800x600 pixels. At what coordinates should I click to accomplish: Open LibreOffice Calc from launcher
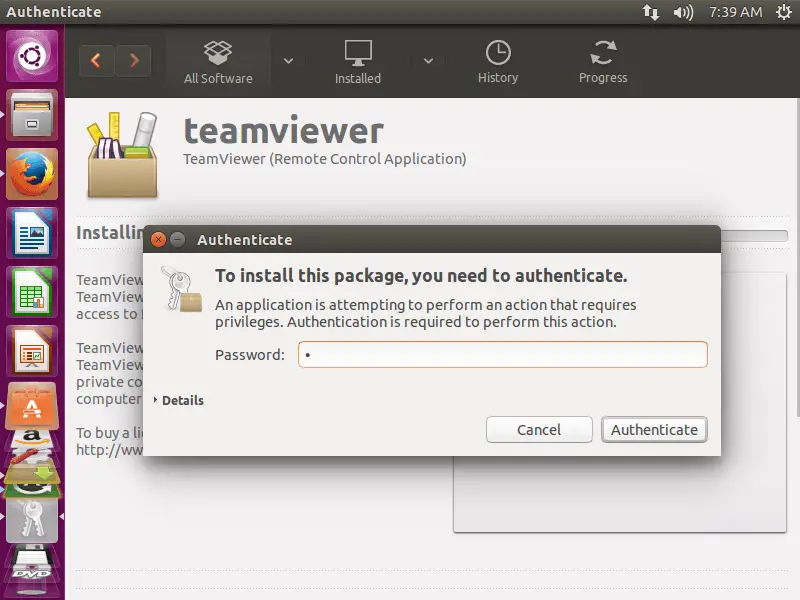[32, 292]
